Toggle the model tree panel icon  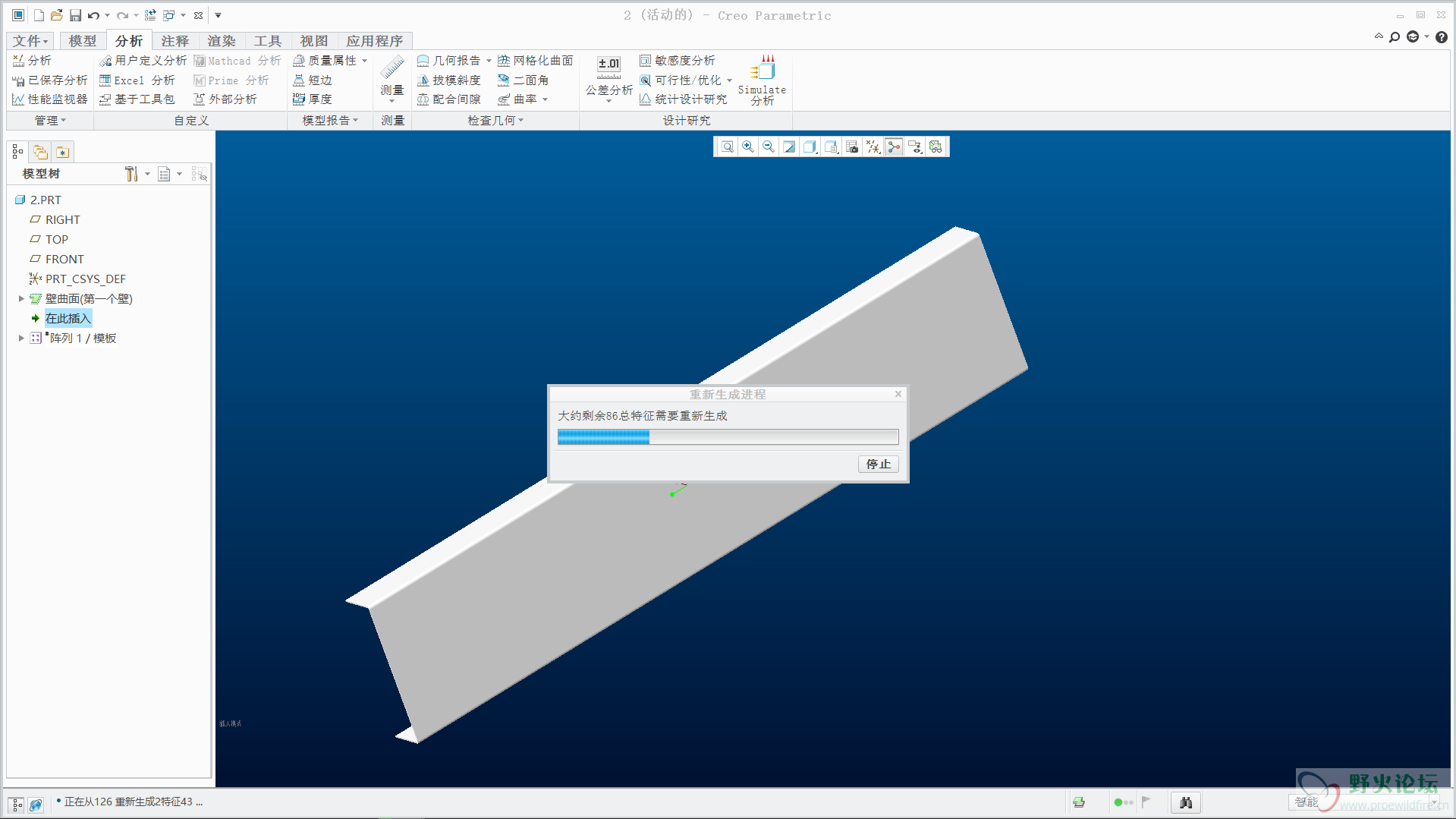(x=17, y=152)
